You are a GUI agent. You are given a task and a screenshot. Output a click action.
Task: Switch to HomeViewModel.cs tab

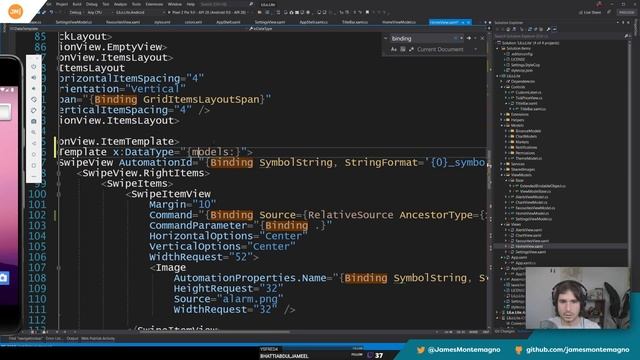click(x=399, y=22)
